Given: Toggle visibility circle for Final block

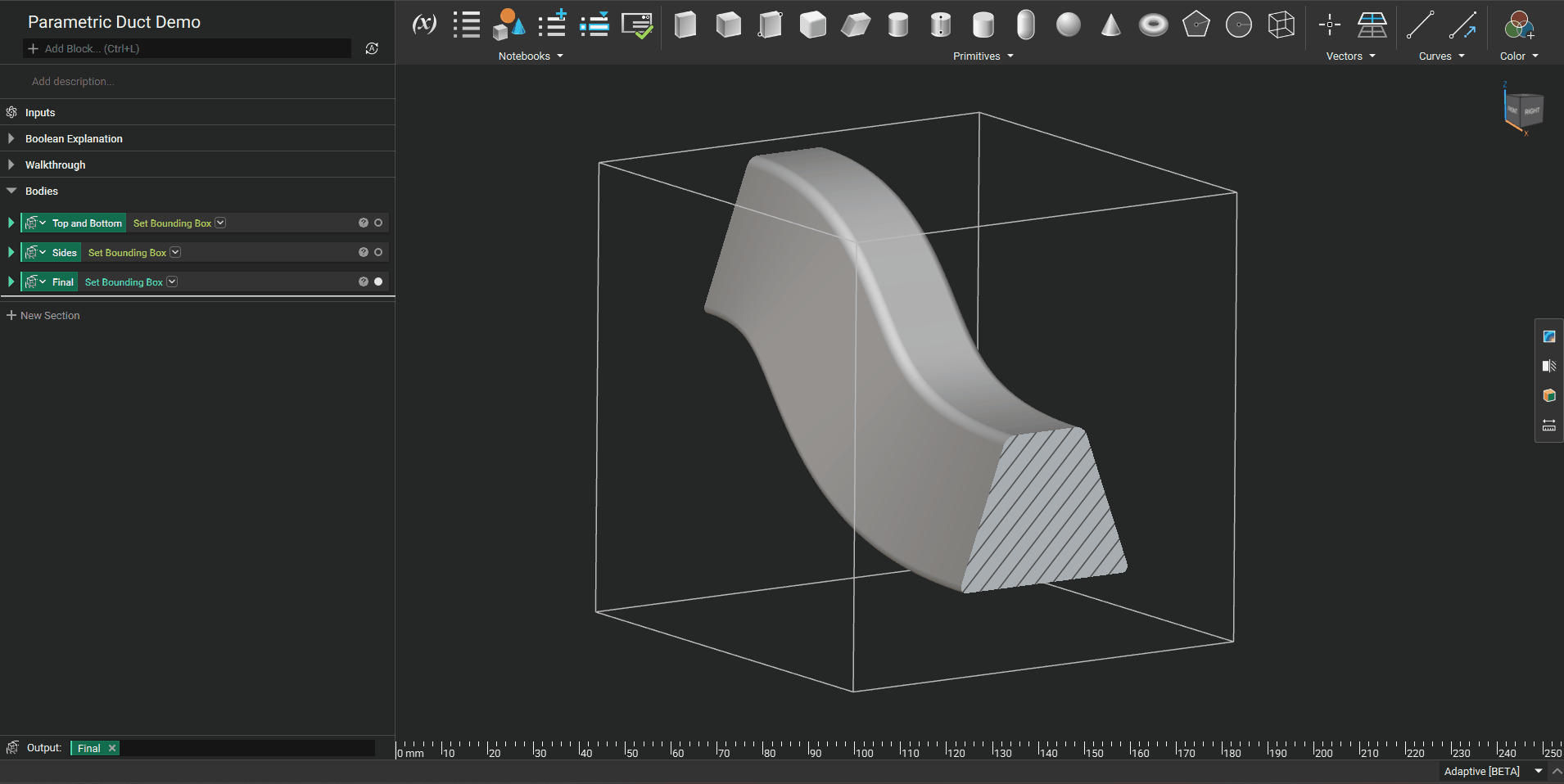Looking at the screenshot, I should click(378, 282).
